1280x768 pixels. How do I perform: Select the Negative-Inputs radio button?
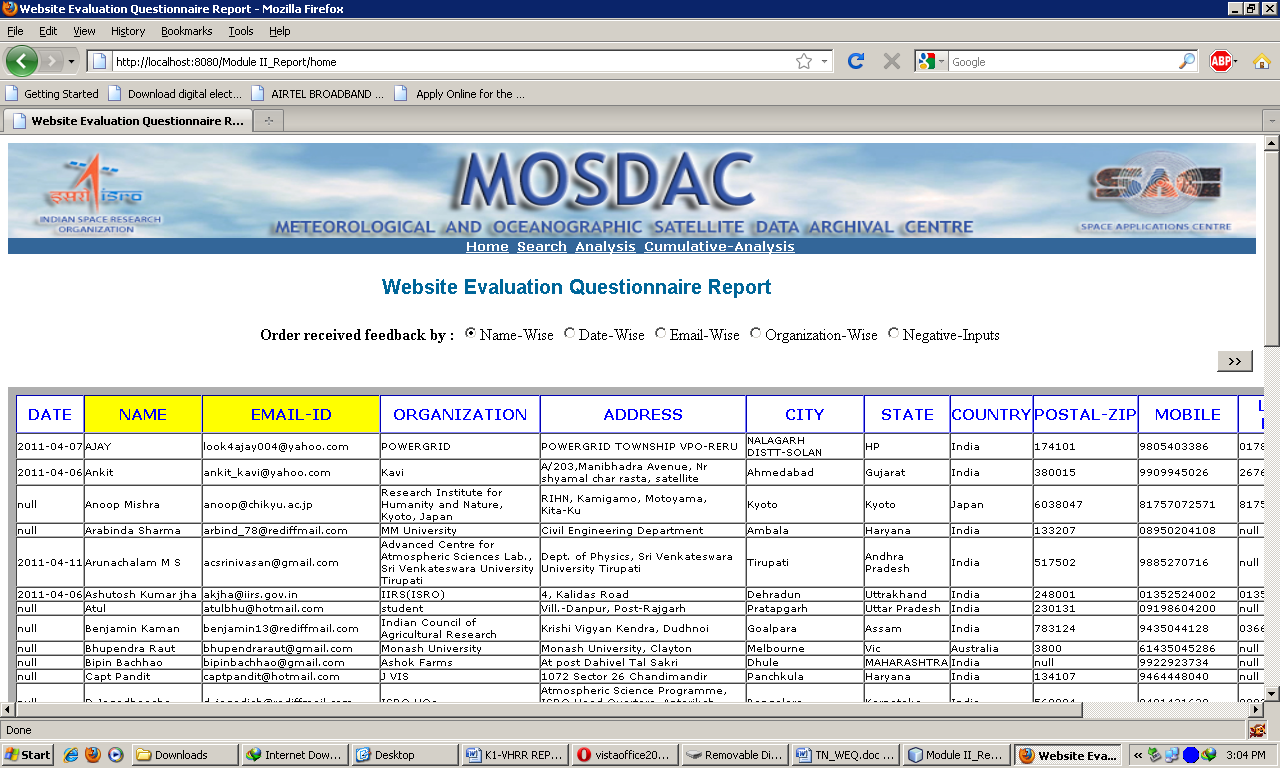(x=894, y=334)
